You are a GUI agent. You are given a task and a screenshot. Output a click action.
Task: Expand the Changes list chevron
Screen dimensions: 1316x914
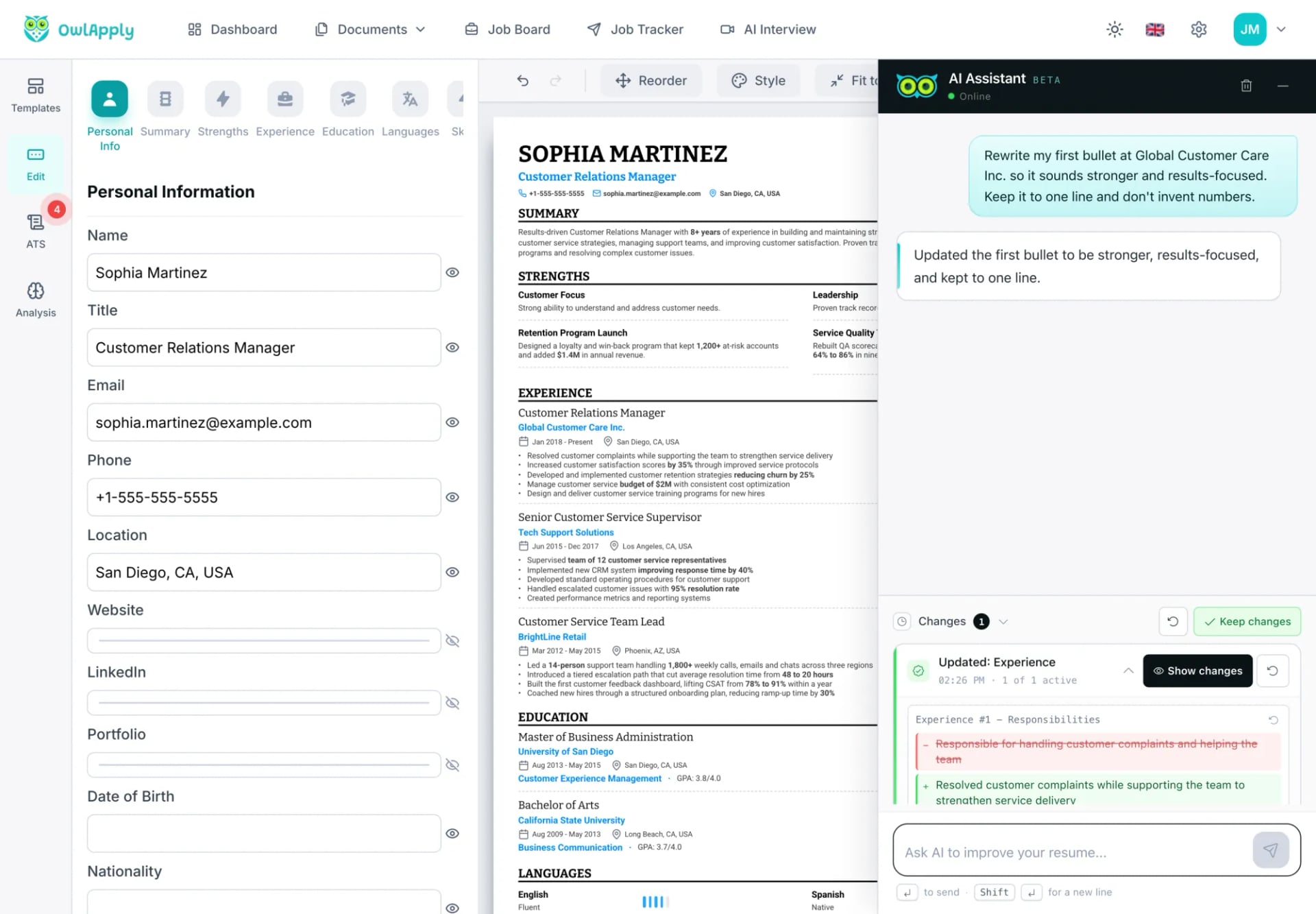(x=1003, y=621)
